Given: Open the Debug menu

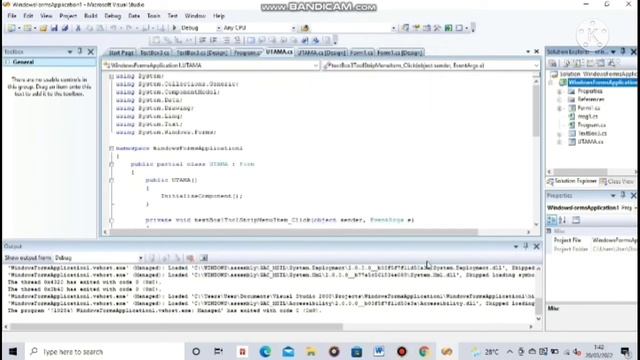Looking at the screenshot, I should (x=113, y=16).
